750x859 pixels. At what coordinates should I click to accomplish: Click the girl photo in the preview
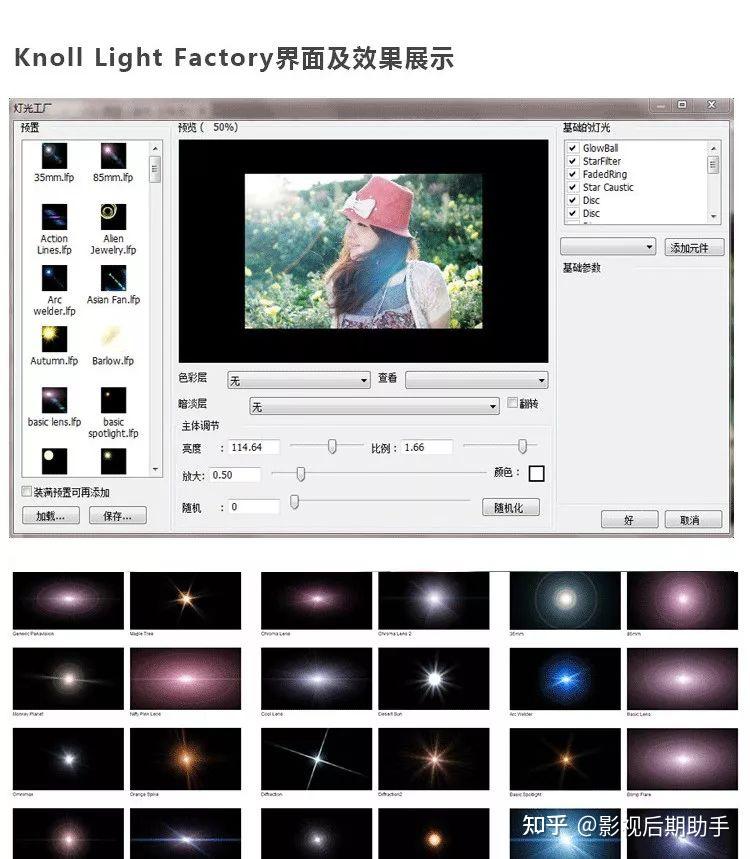[x=363, y=251]
